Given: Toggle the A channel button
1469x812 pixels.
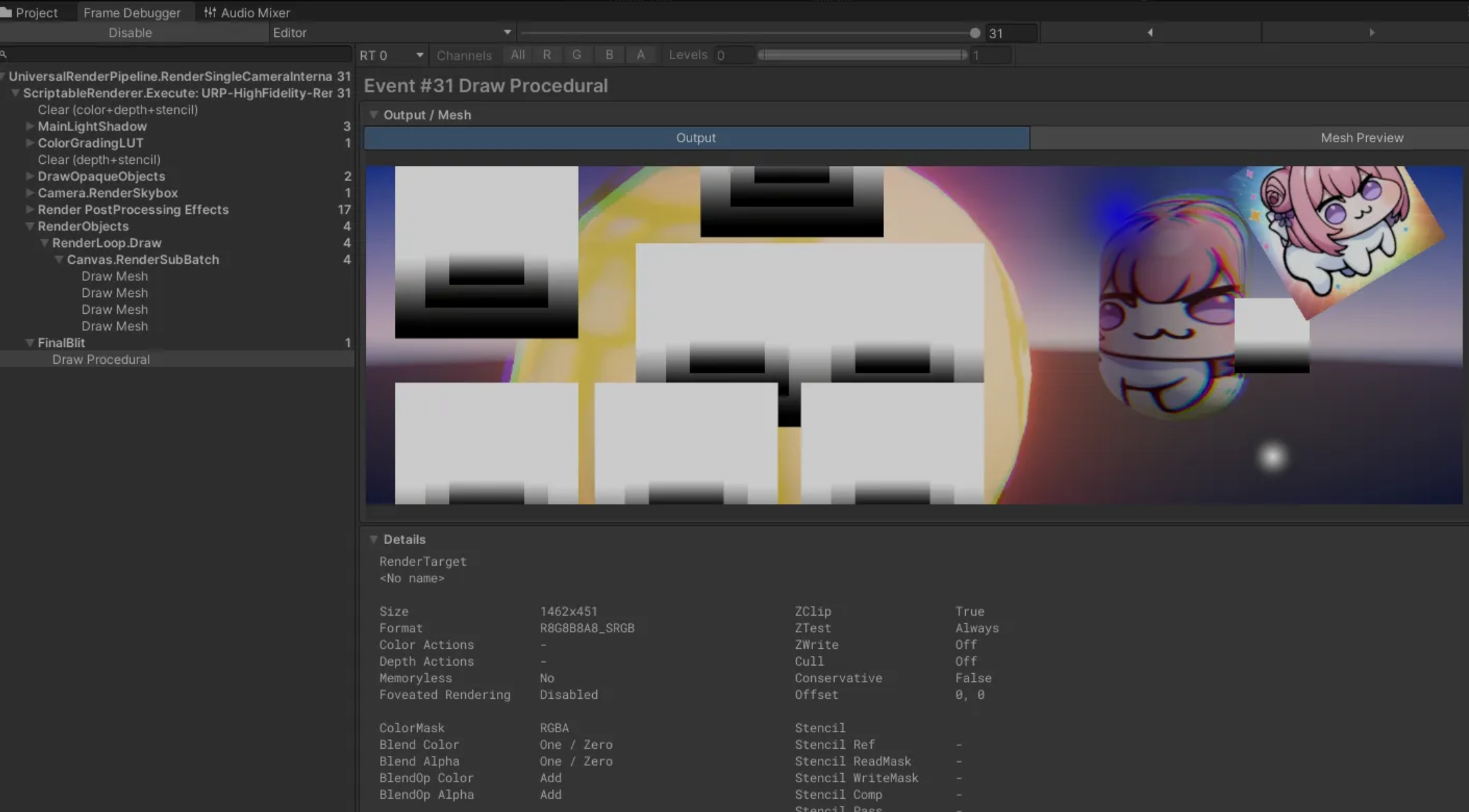Looking at the screenshot, I should (640, 55).
